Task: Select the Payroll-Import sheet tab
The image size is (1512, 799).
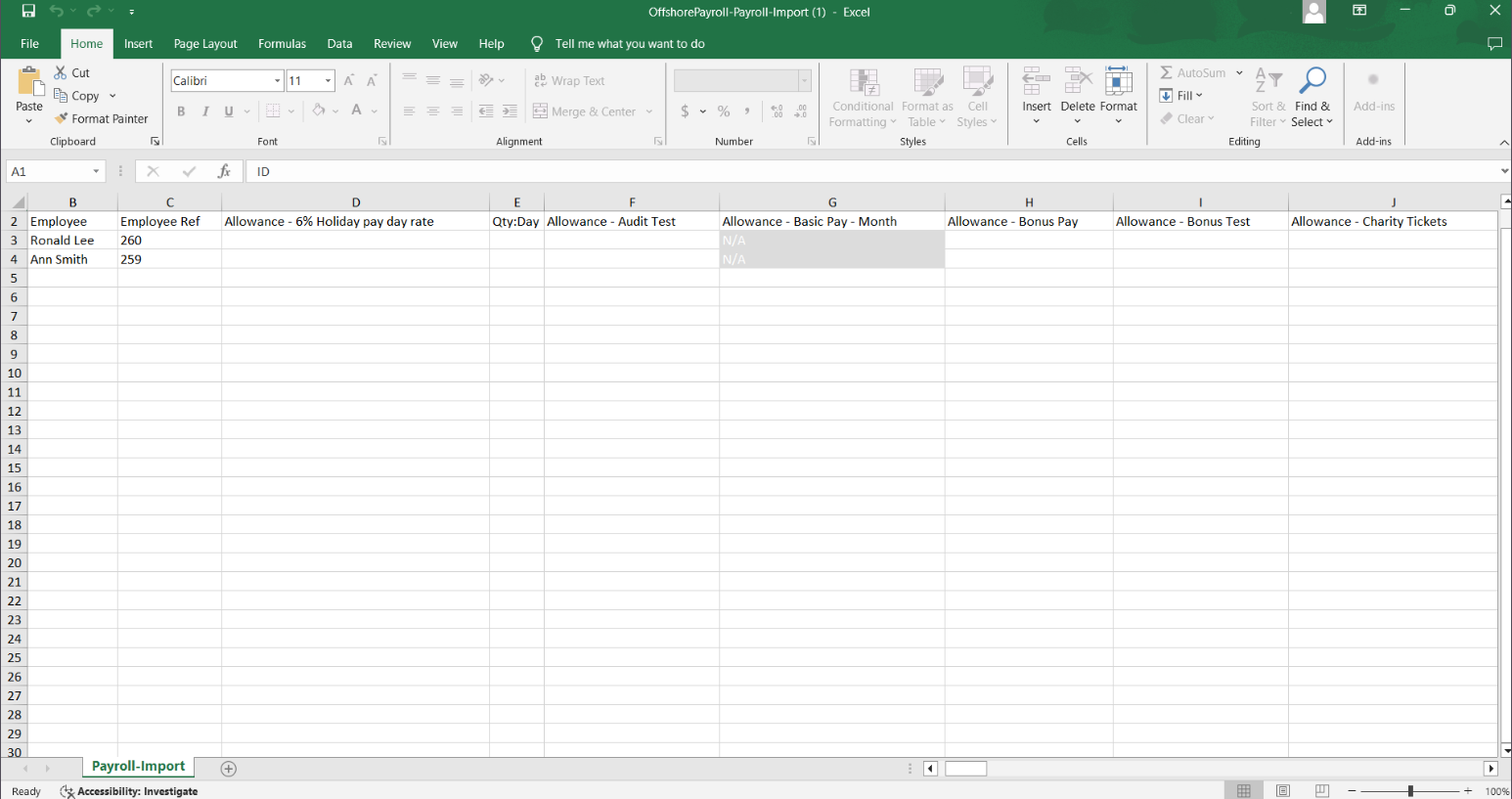Action: (x=138, y=767)
